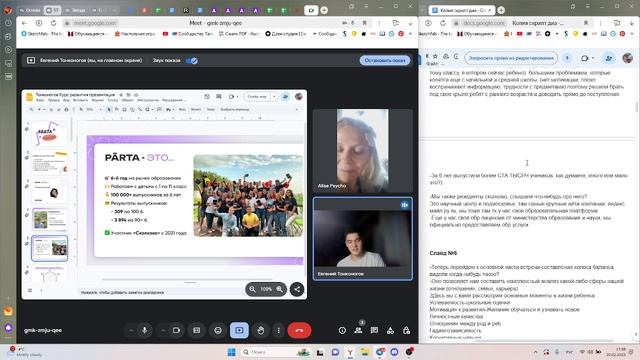Turn off the camera in Meet
Image resolution: width=640 pixels, height=360 pixels.
(176, 330)
